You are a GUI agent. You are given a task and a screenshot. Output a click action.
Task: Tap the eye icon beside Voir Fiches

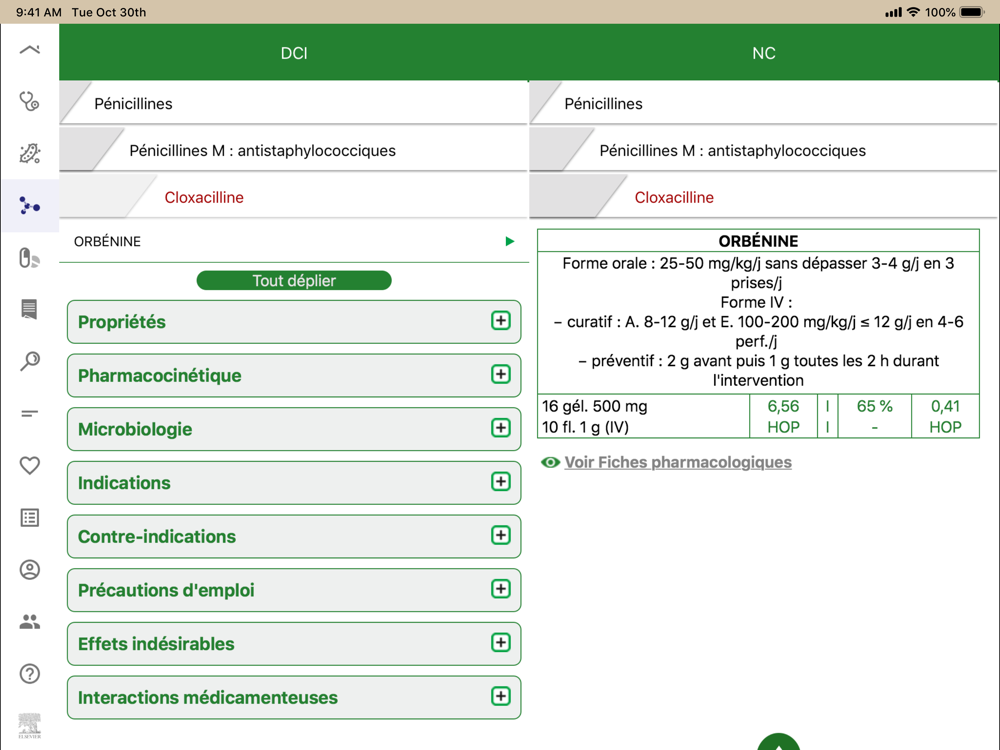tap(550, 462)
